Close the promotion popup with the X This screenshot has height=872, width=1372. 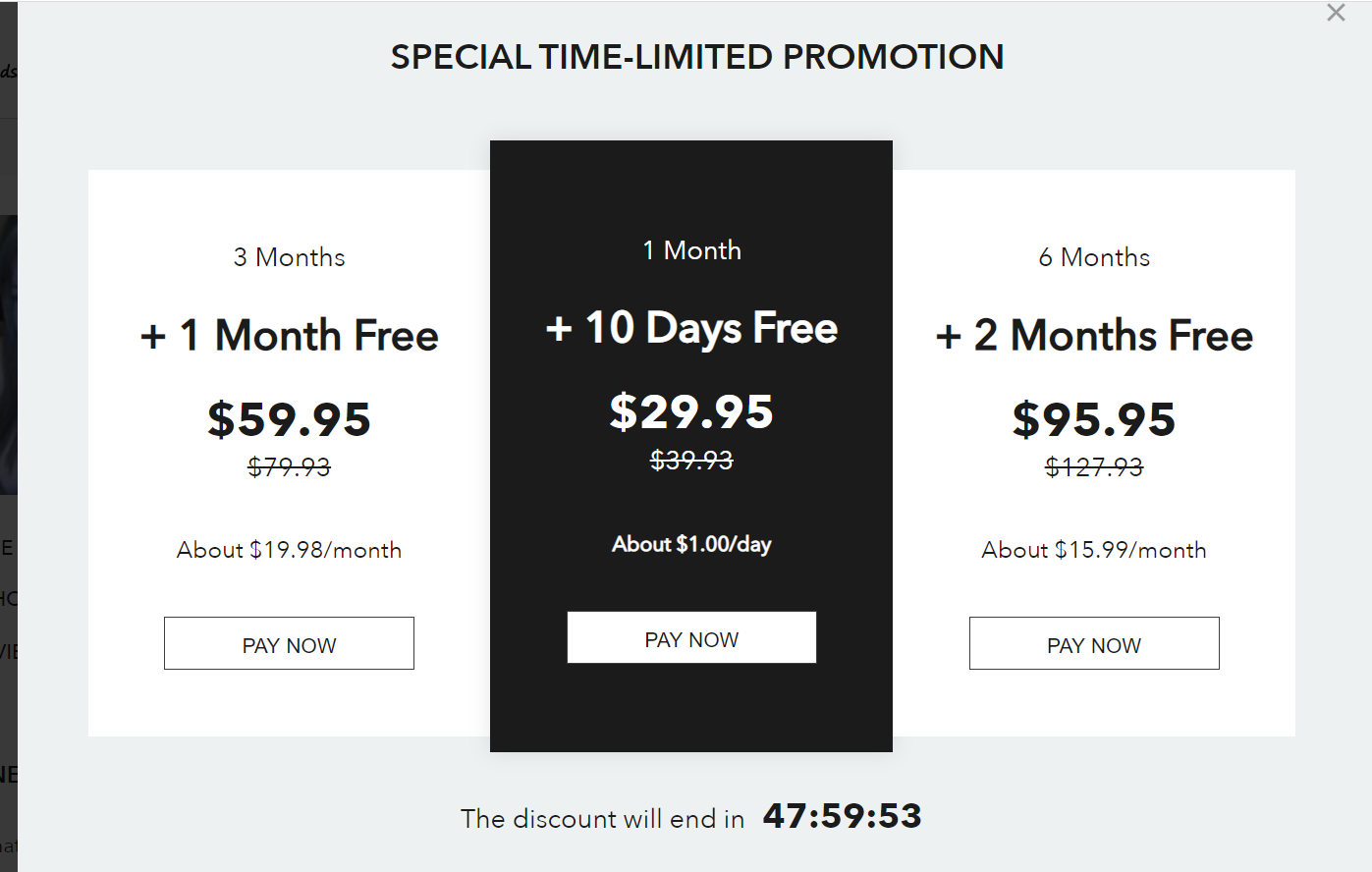point(1336,13)
